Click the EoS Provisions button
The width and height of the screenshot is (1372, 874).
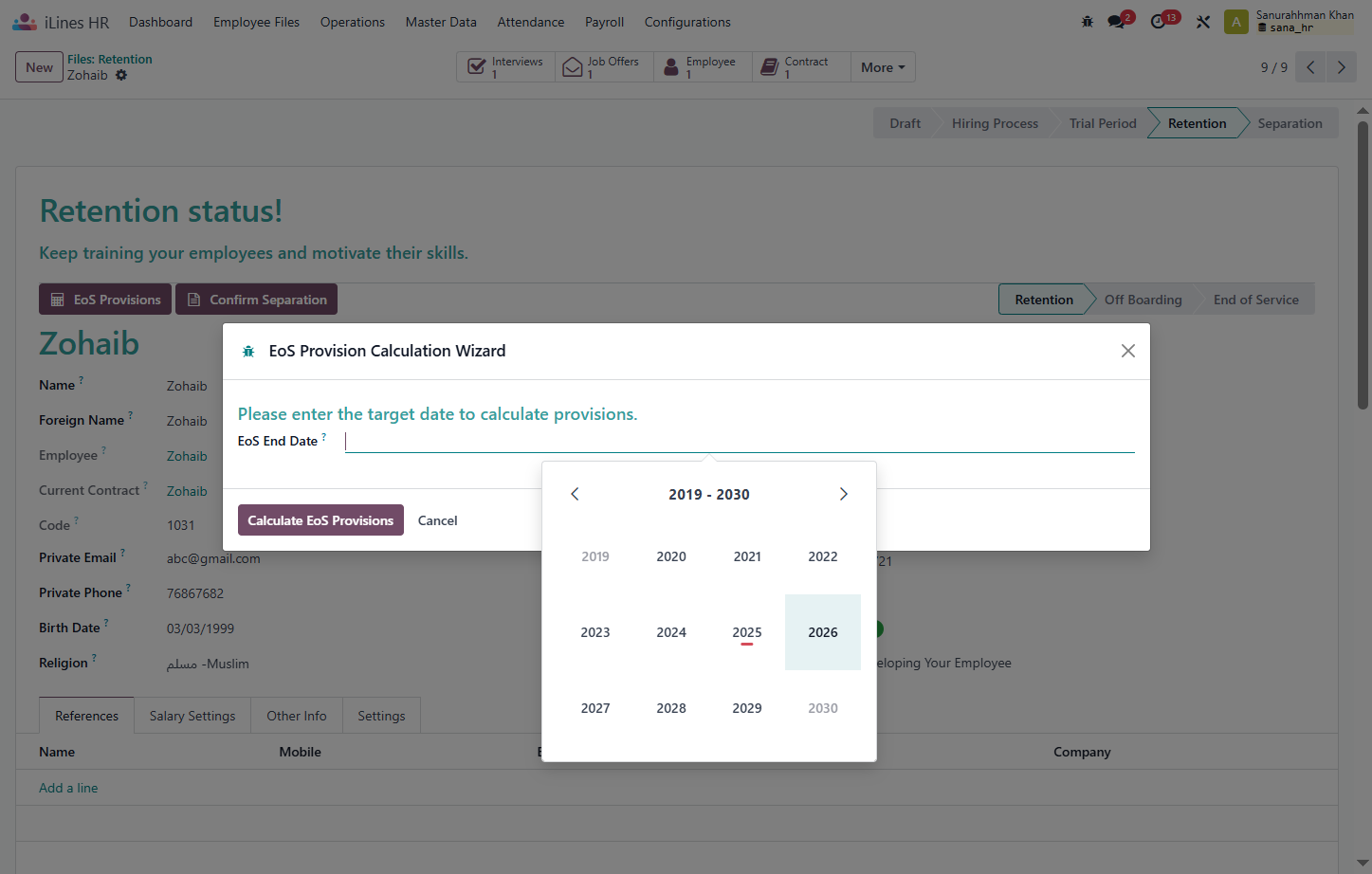click(105, 300)
